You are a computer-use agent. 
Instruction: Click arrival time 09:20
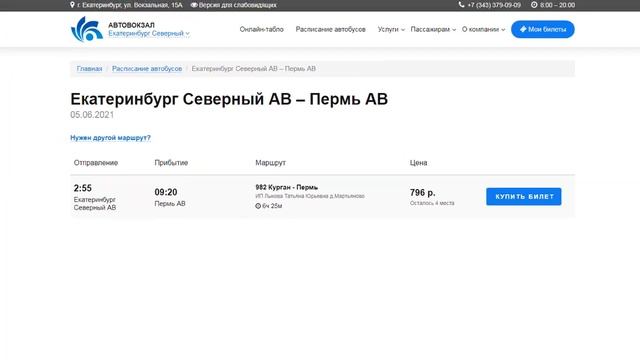pos(166,192)
